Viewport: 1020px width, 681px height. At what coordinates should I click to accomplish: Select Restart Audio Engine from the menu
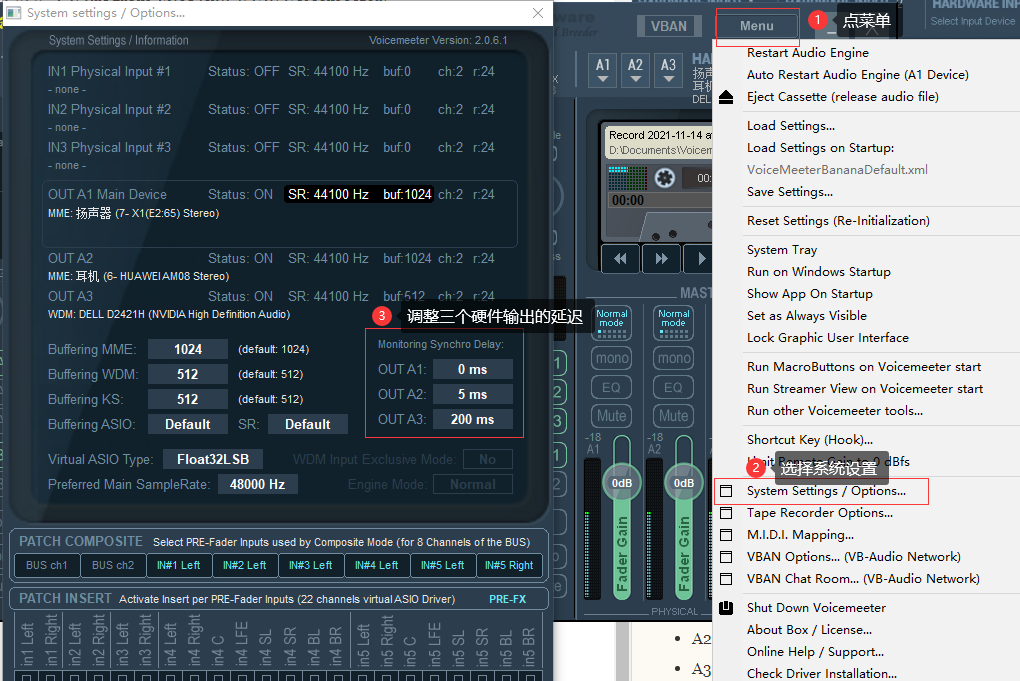point(808,53)
